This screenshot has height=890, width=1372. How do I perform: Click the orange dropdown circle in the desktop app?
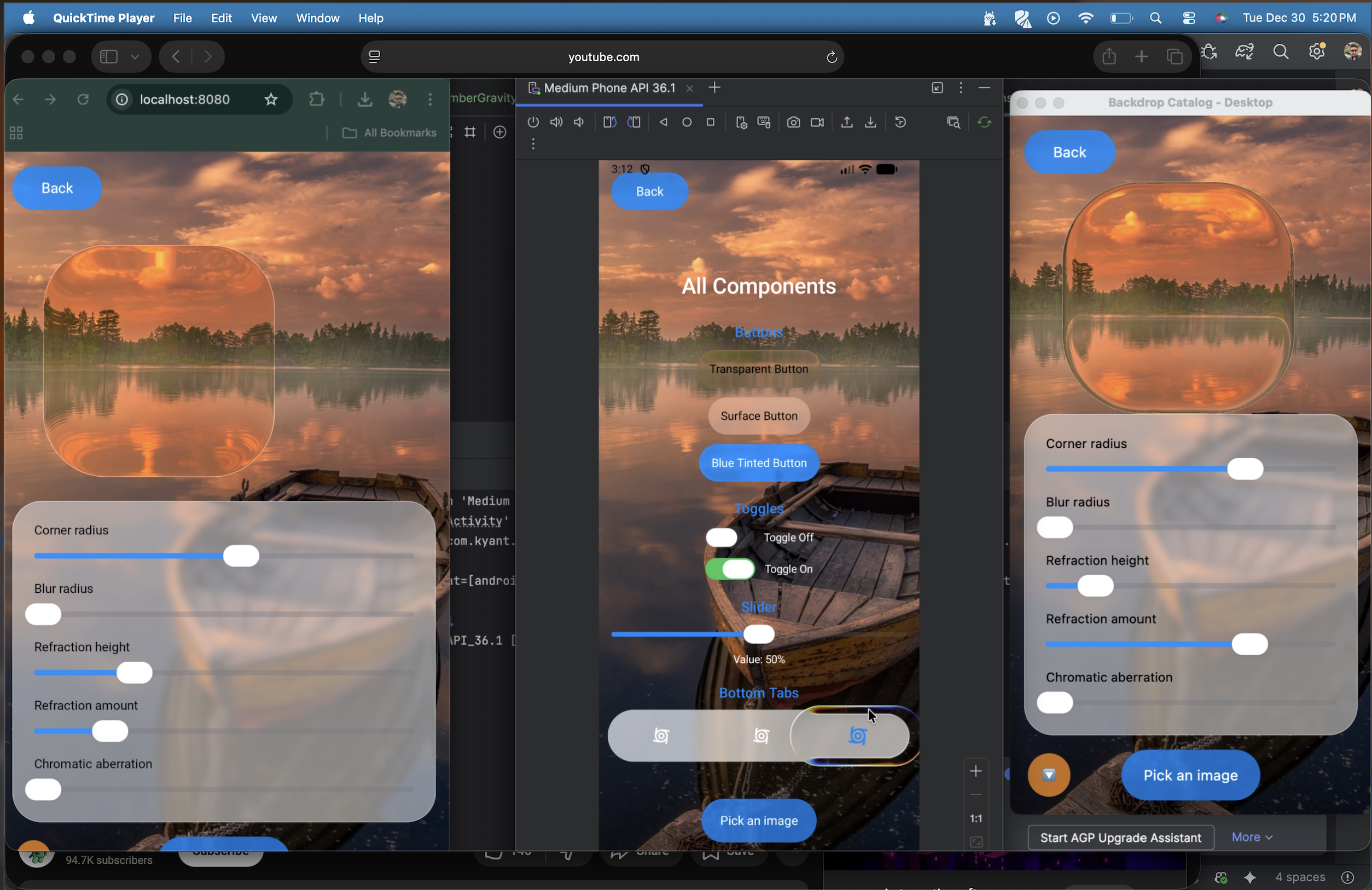tap(1049, 775)
